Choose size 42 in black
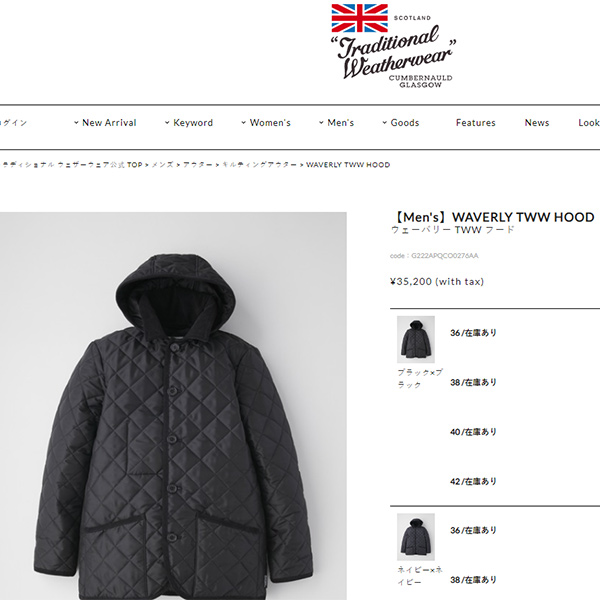The height and width of the screenshot is (600, 600). [473, 481]
